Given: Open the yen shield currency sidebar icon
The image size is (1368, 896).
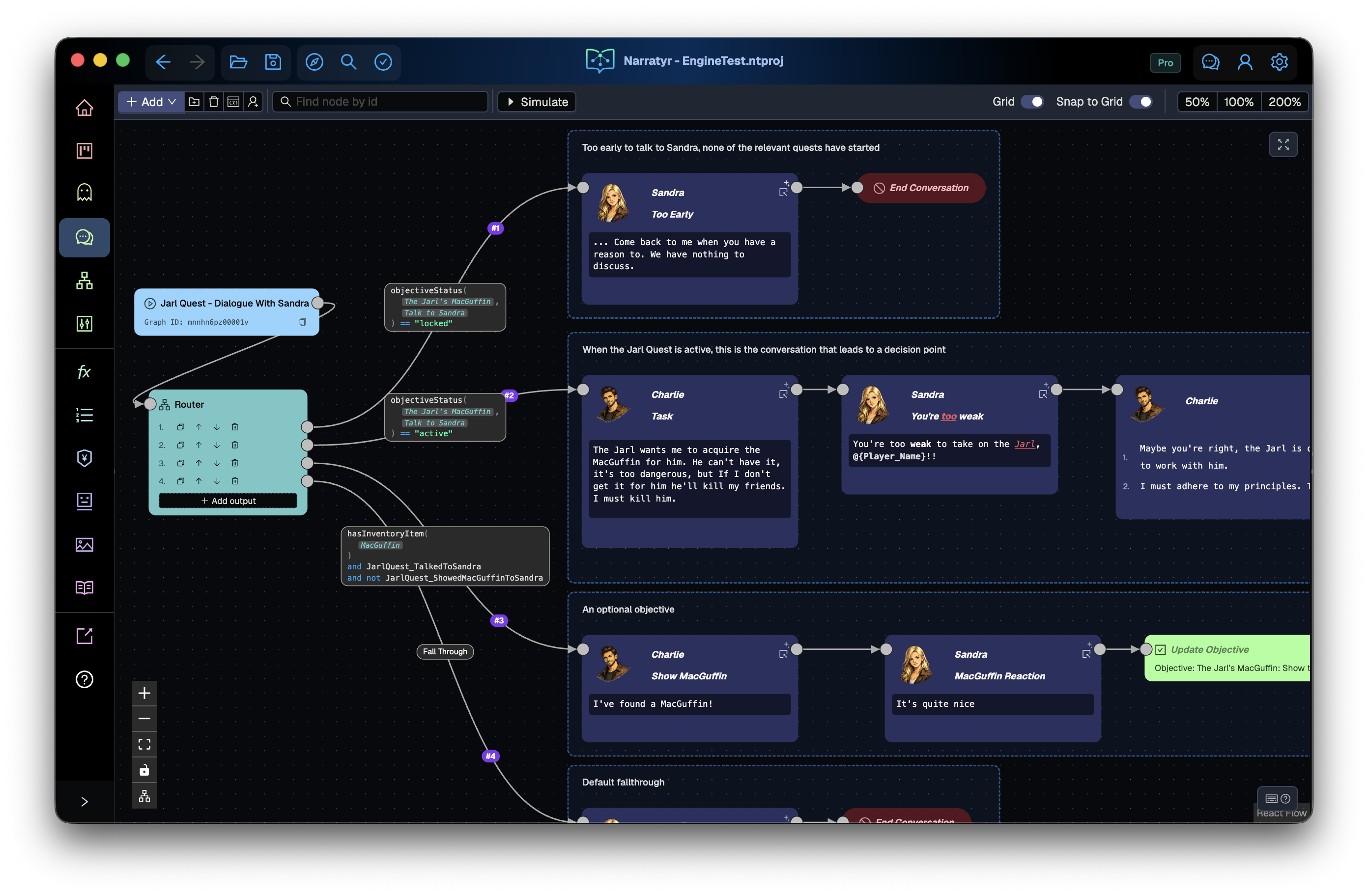Looking at the screenshot, I should (85, 458).
